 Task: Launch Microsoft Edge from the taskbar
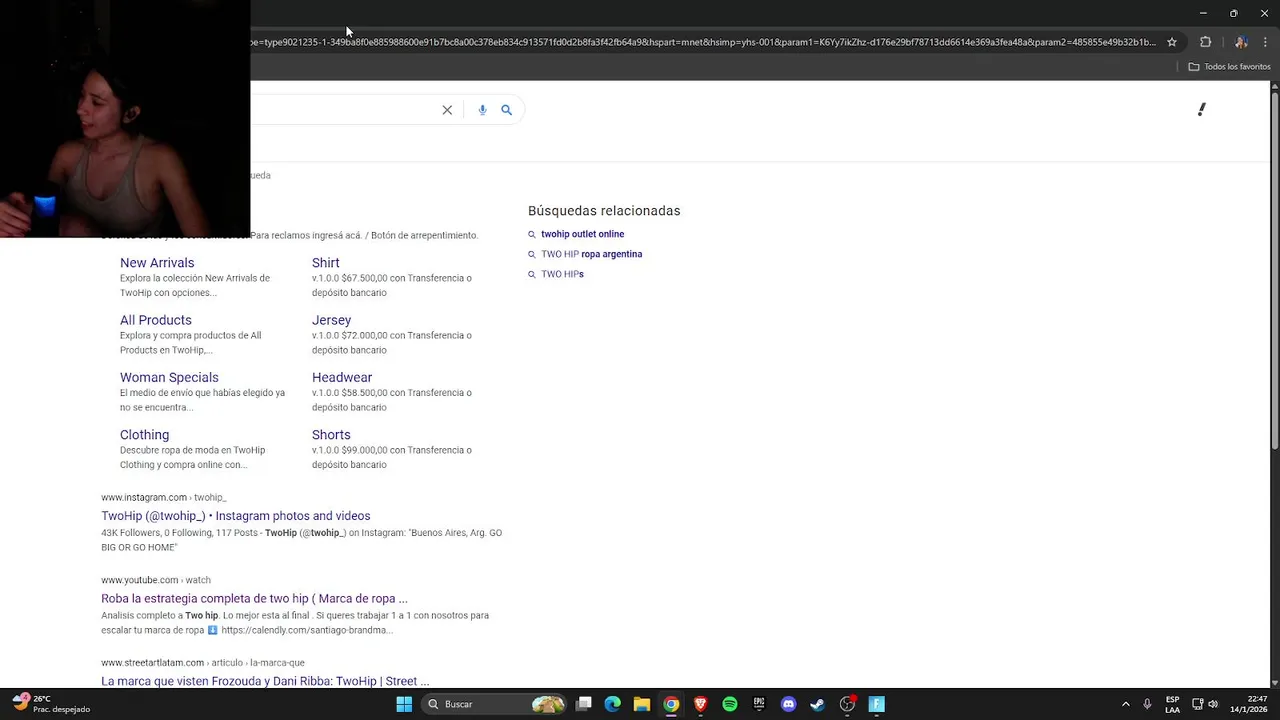[x=613, y=704]
